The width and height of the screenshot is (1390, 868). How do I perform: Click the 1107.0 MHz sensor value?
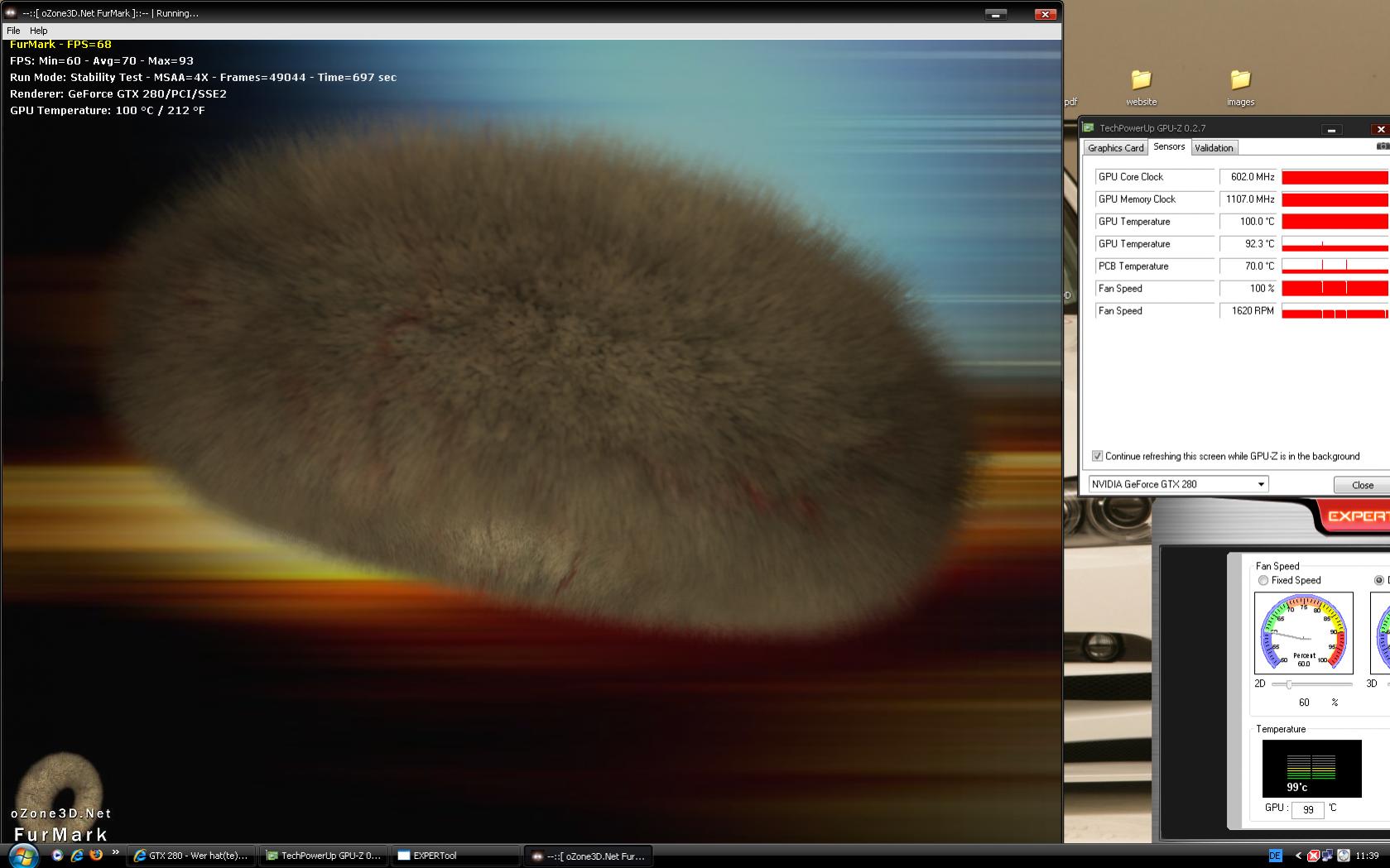coord(1248,199)
